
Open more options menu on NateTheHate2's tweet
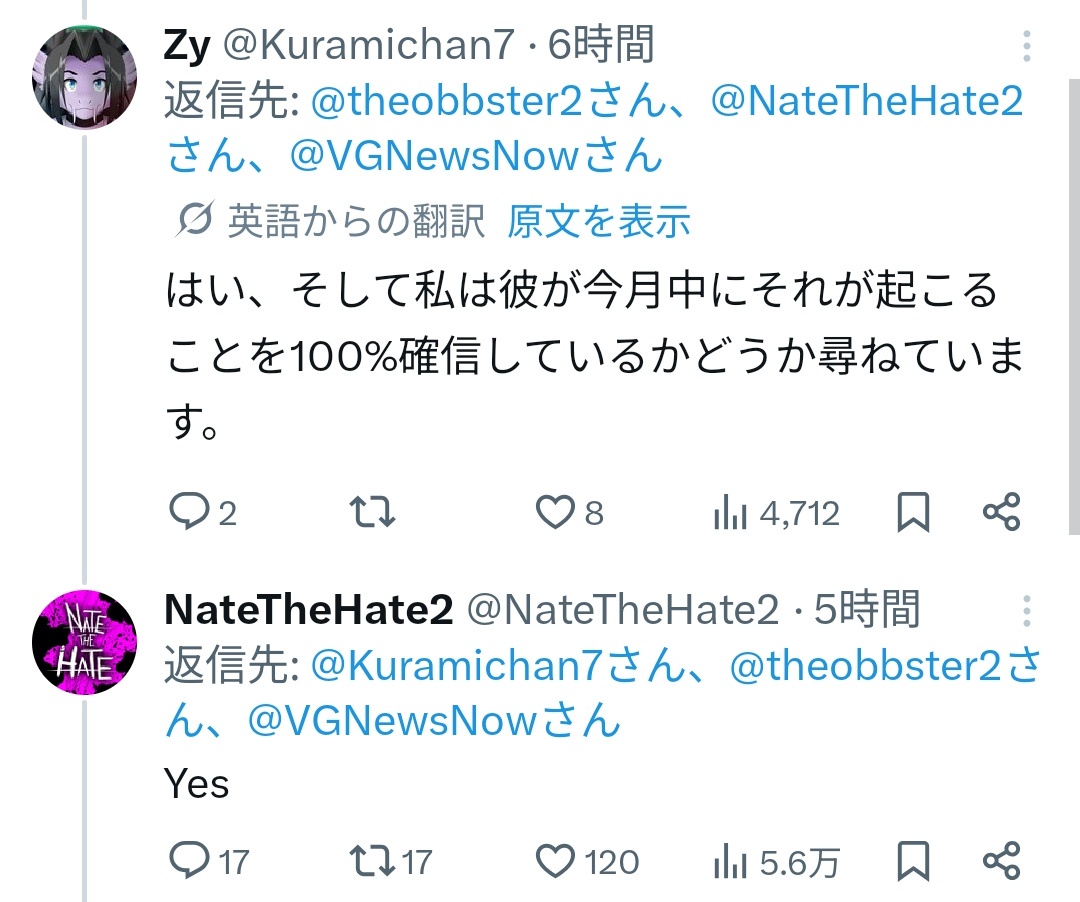[1027, 610]
